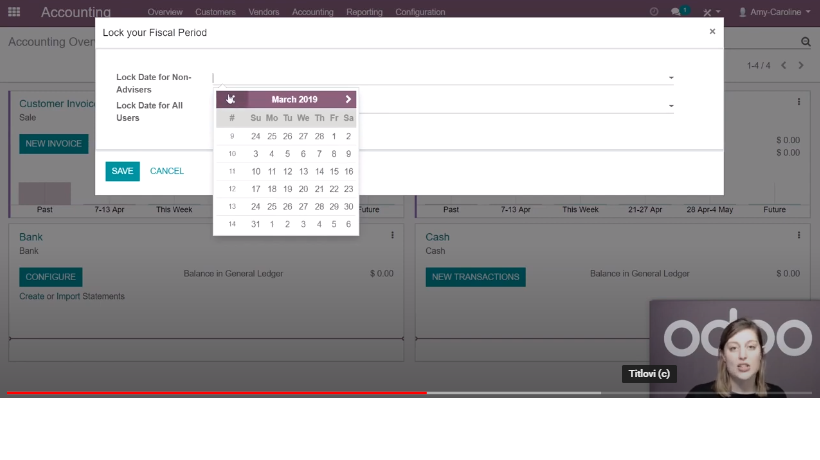This screenshot has width=820, height=460.
Task: Go to the next month in calendar
Action: pyautogui.click(x=348, y=99)
